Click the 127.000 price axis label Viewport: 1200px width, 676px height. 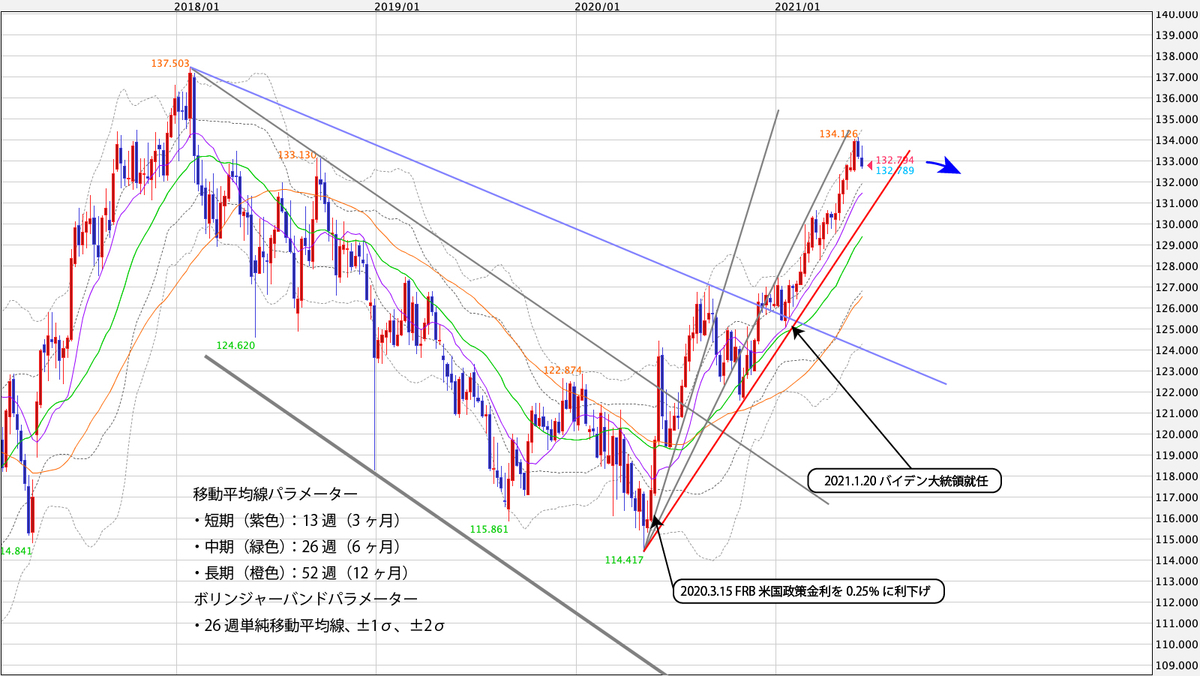click(1176, 287)
